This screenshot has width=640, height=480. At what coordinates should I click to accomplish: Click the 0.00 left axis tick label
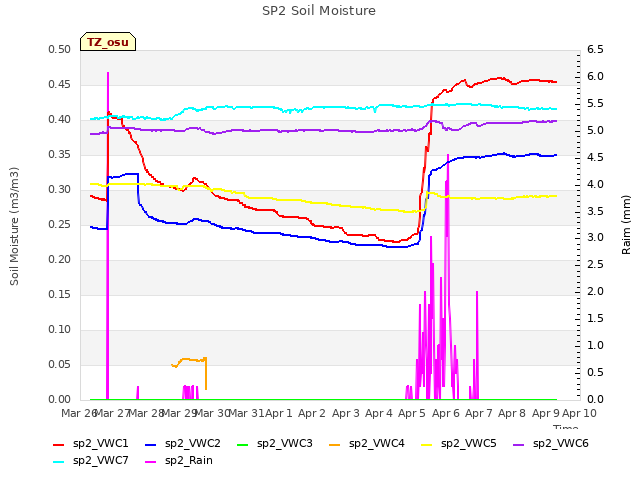[x=60, y=399]
